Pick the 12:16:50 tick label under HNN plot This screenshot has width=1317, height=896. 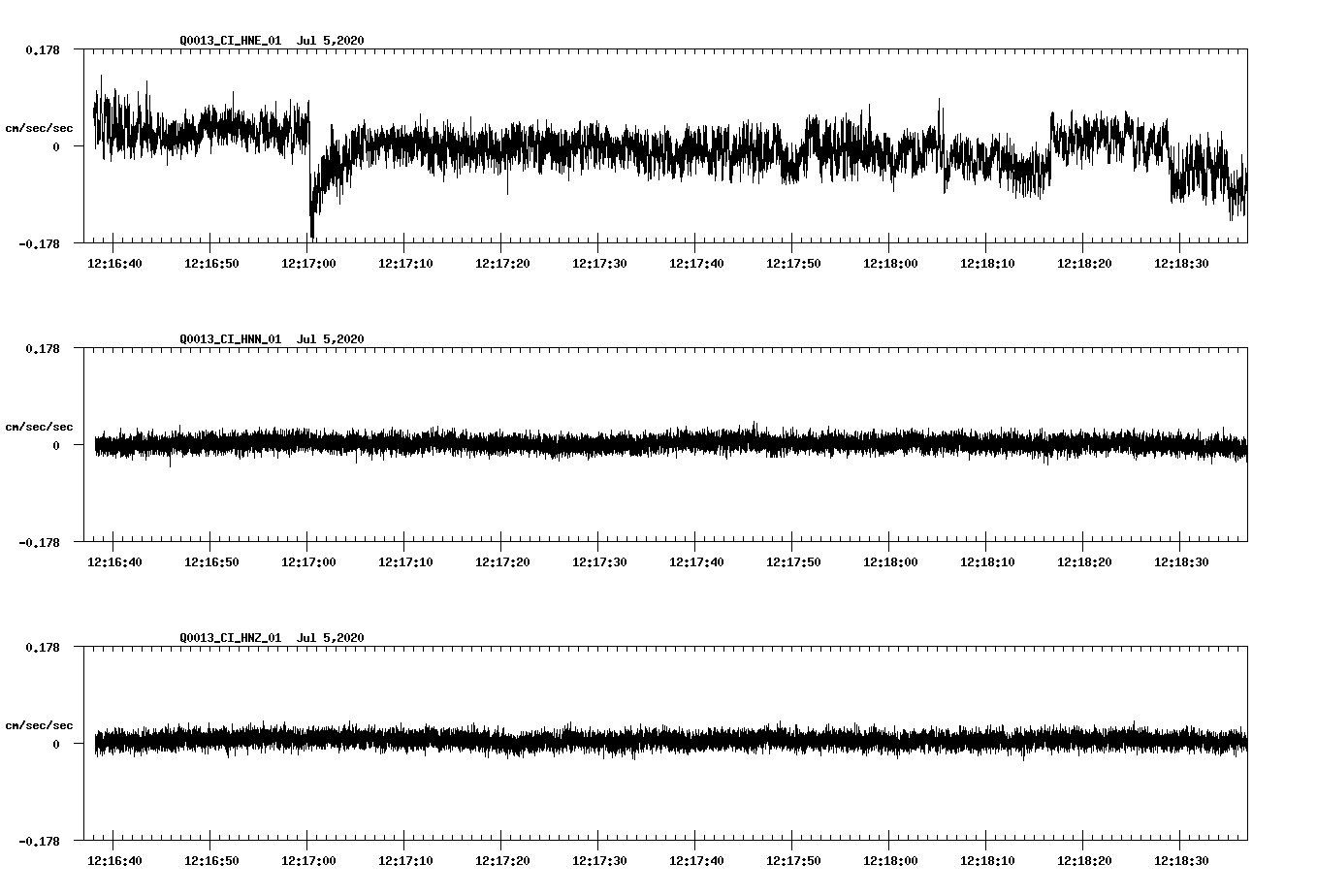click(211, 562)
